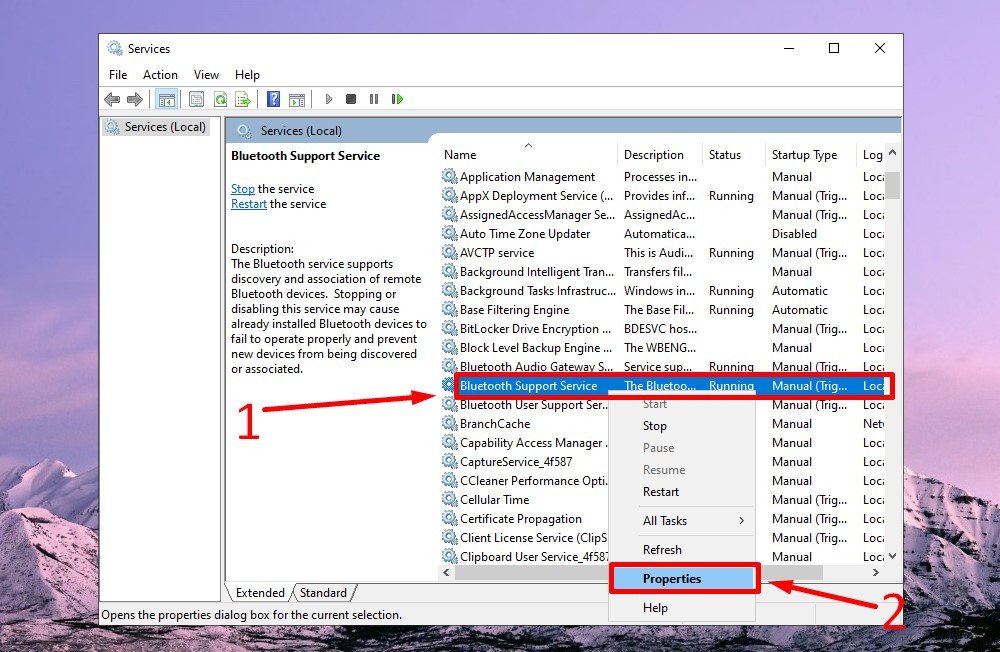Click the Export List toolbar icon
Screen dimensions: 1000x652
point(242,99)
